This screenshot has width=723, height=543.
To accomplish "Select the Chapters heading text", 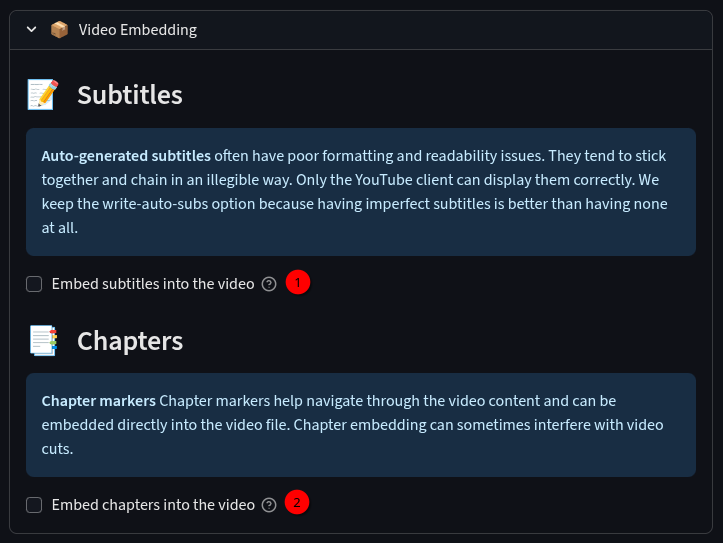I will tap(130, 341).
